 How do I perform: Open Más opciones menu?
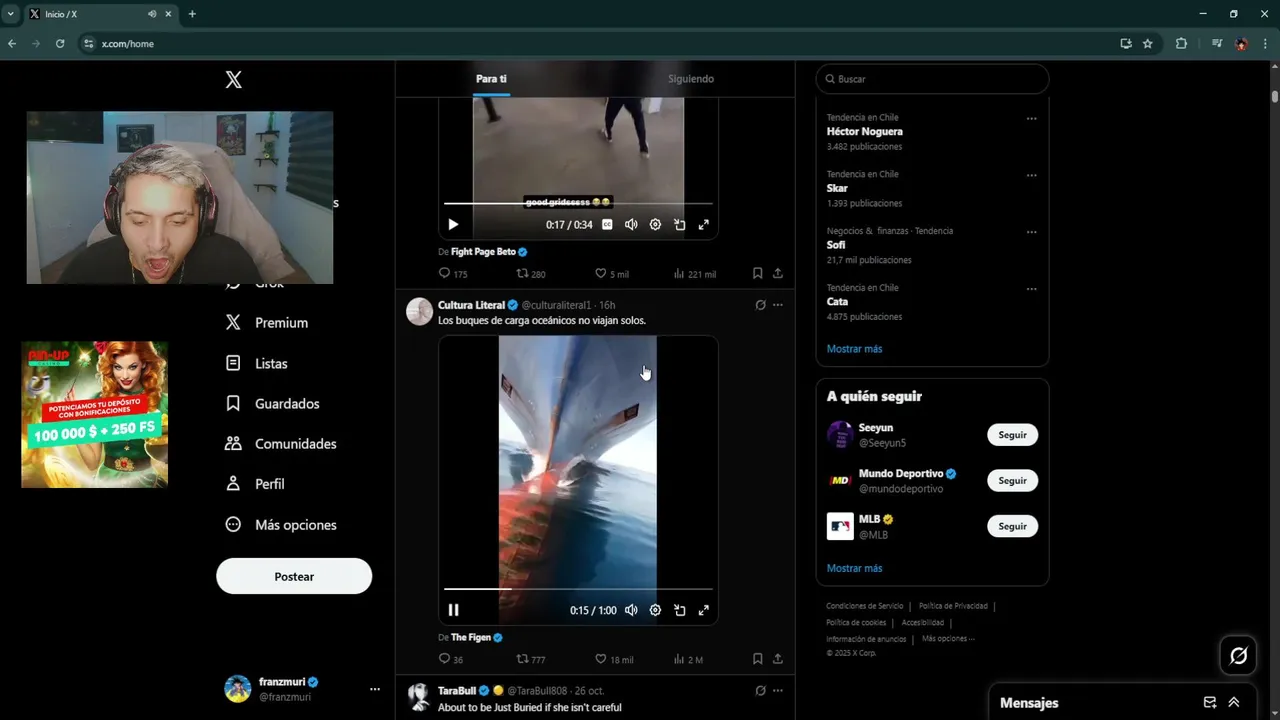280,525
